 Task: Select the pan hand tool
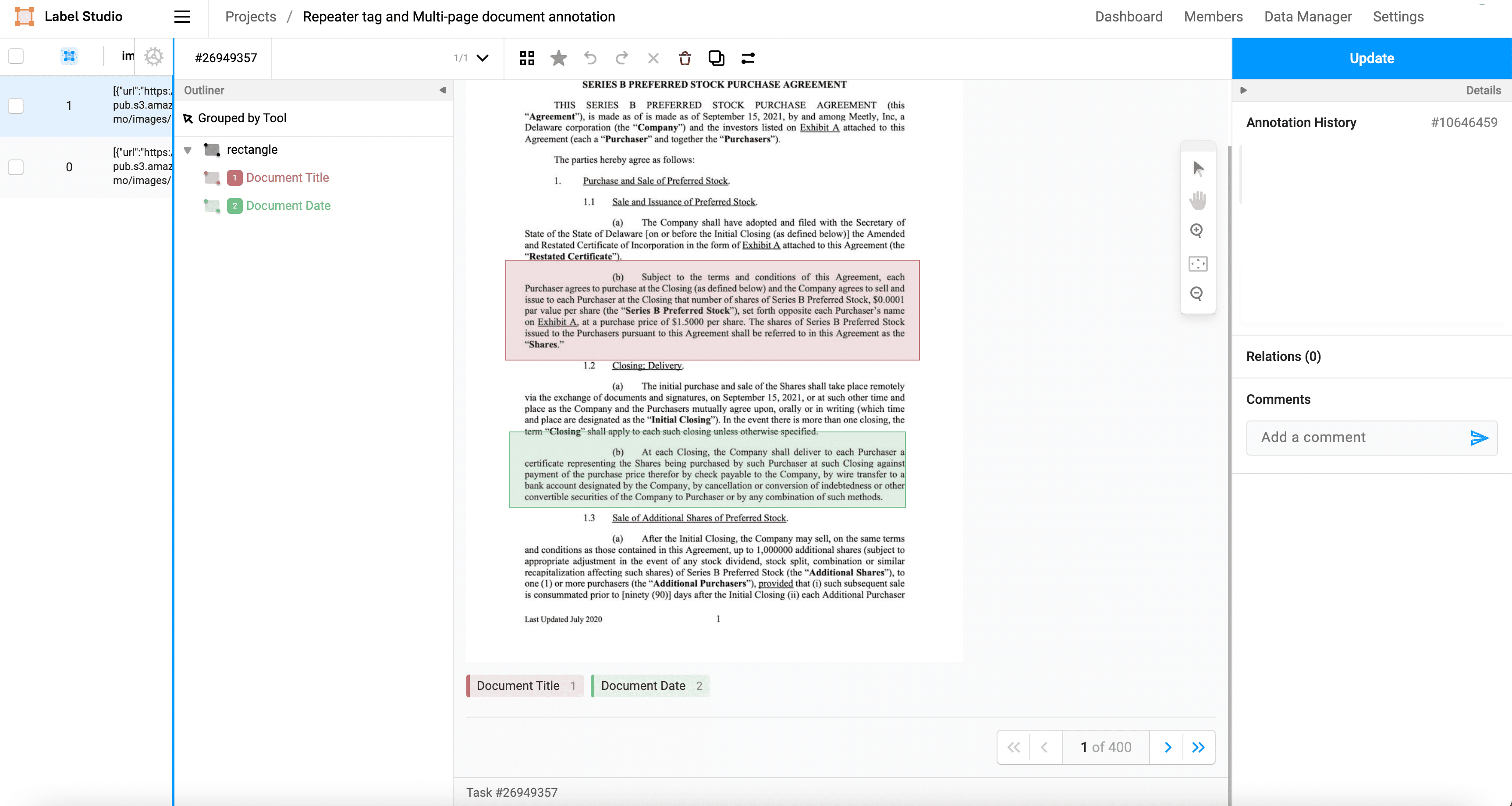[1197, 200]
